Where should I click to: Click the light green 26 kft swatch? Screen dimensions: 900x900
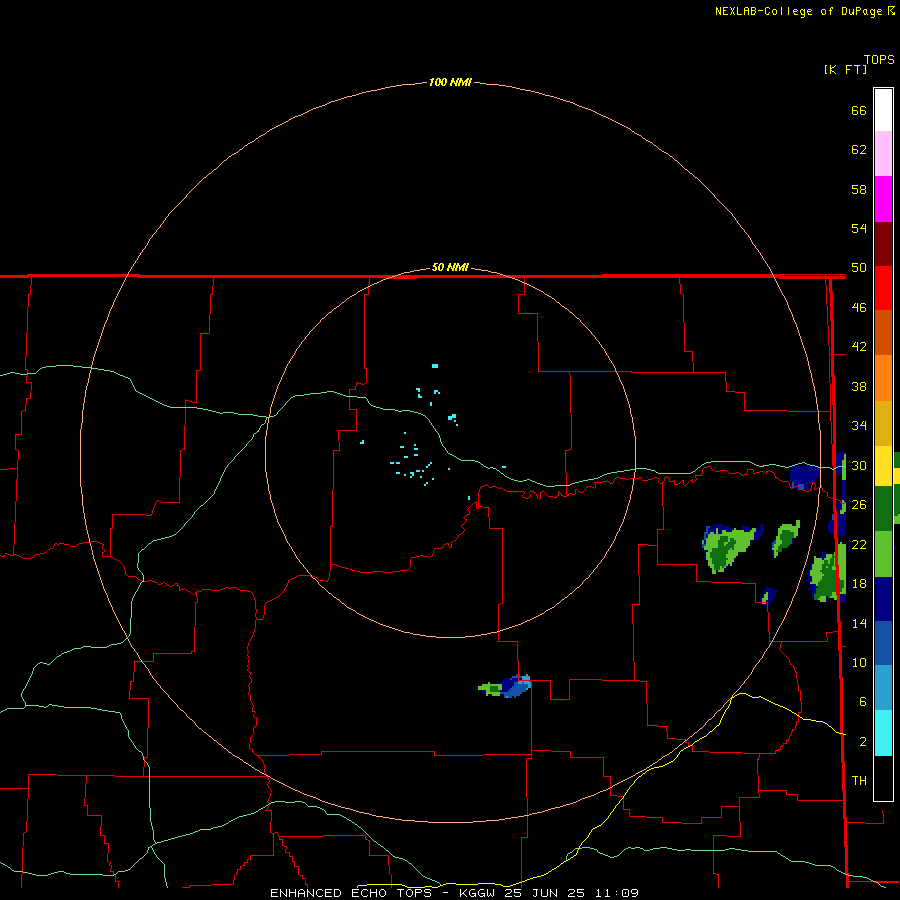(x=883, y=554)
